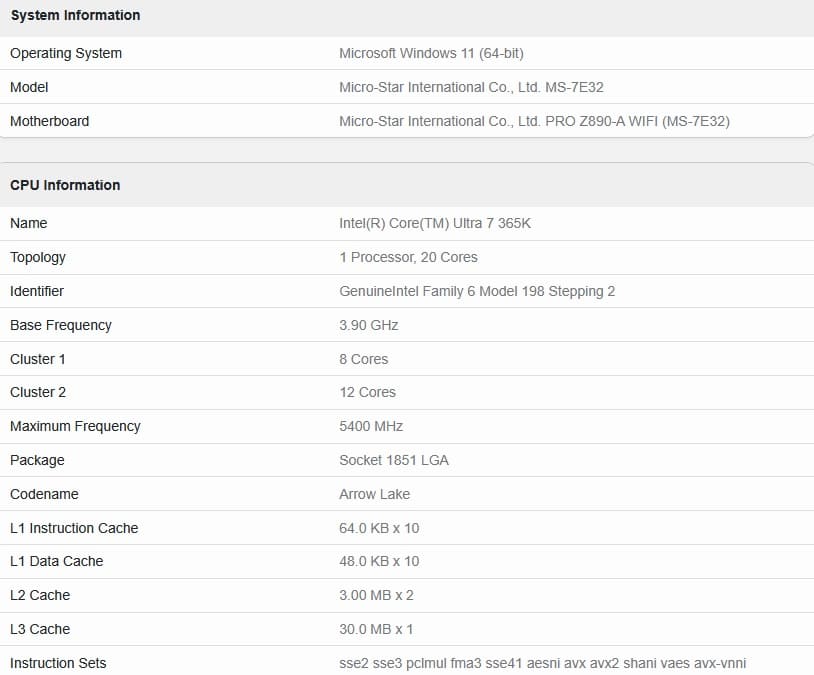Click the System Information heading
814x675 pixels.
click(x=75, y=16)
